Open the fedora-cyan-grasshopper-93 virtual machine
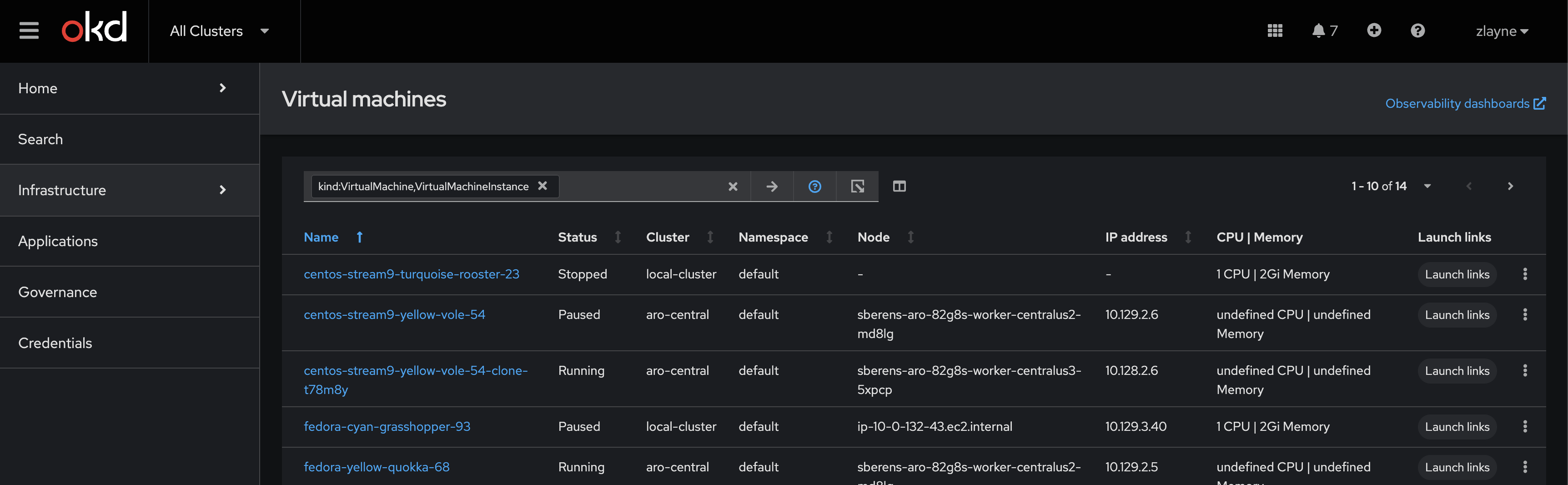Screen dimensions: 1568x485 (387, 426)
